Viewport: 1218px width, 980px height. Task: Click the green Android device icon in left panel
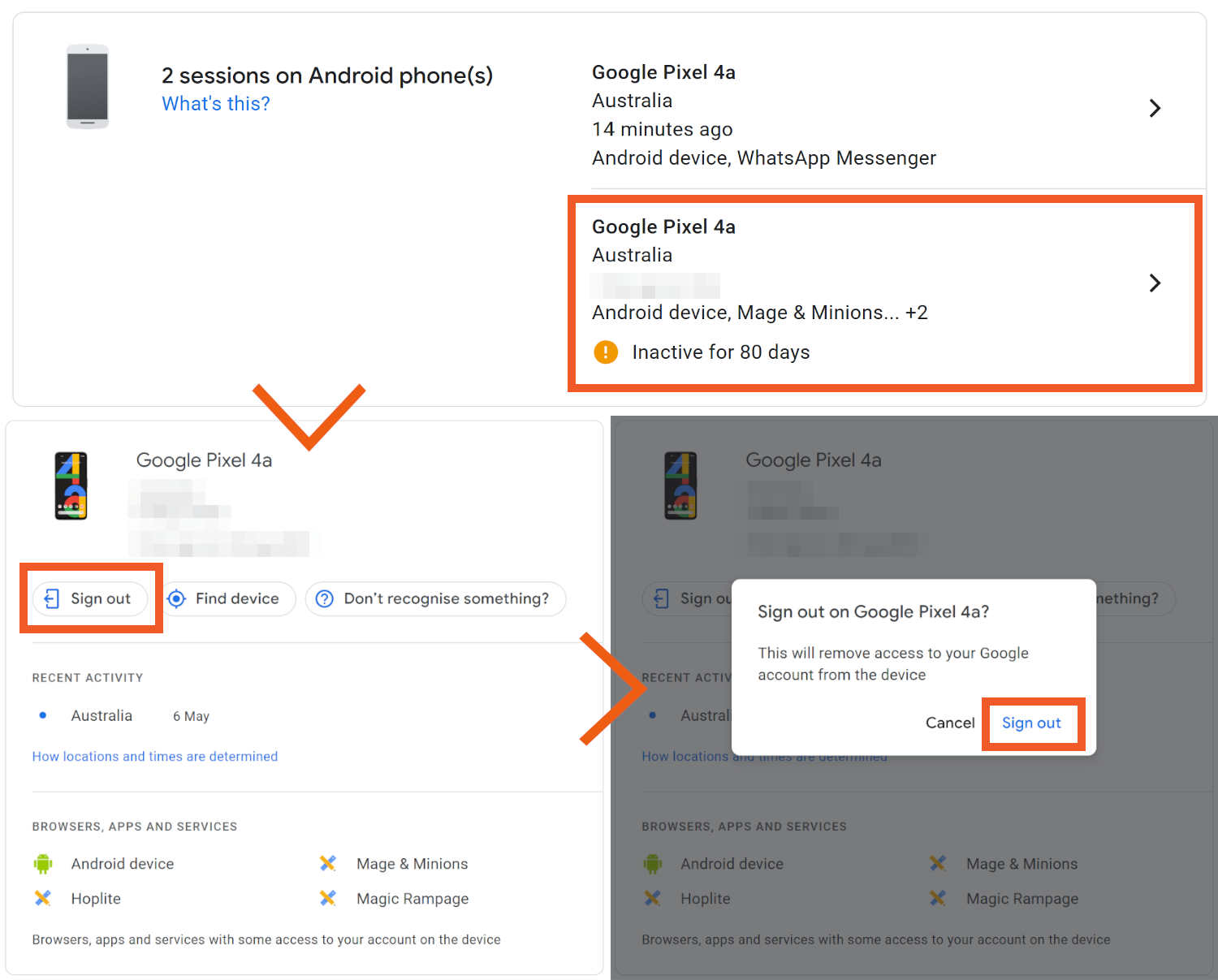[x=43, y=864]
